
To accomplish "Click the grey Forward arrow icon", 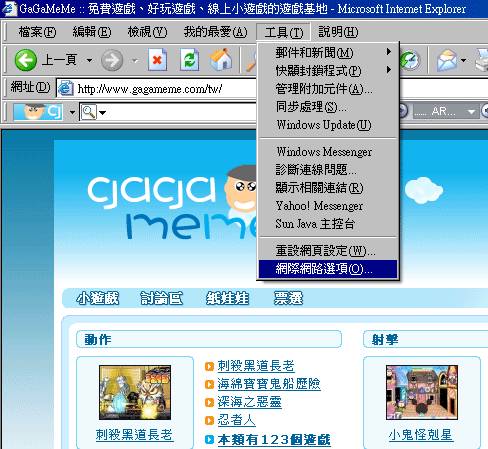I will [x=112, y=60].
